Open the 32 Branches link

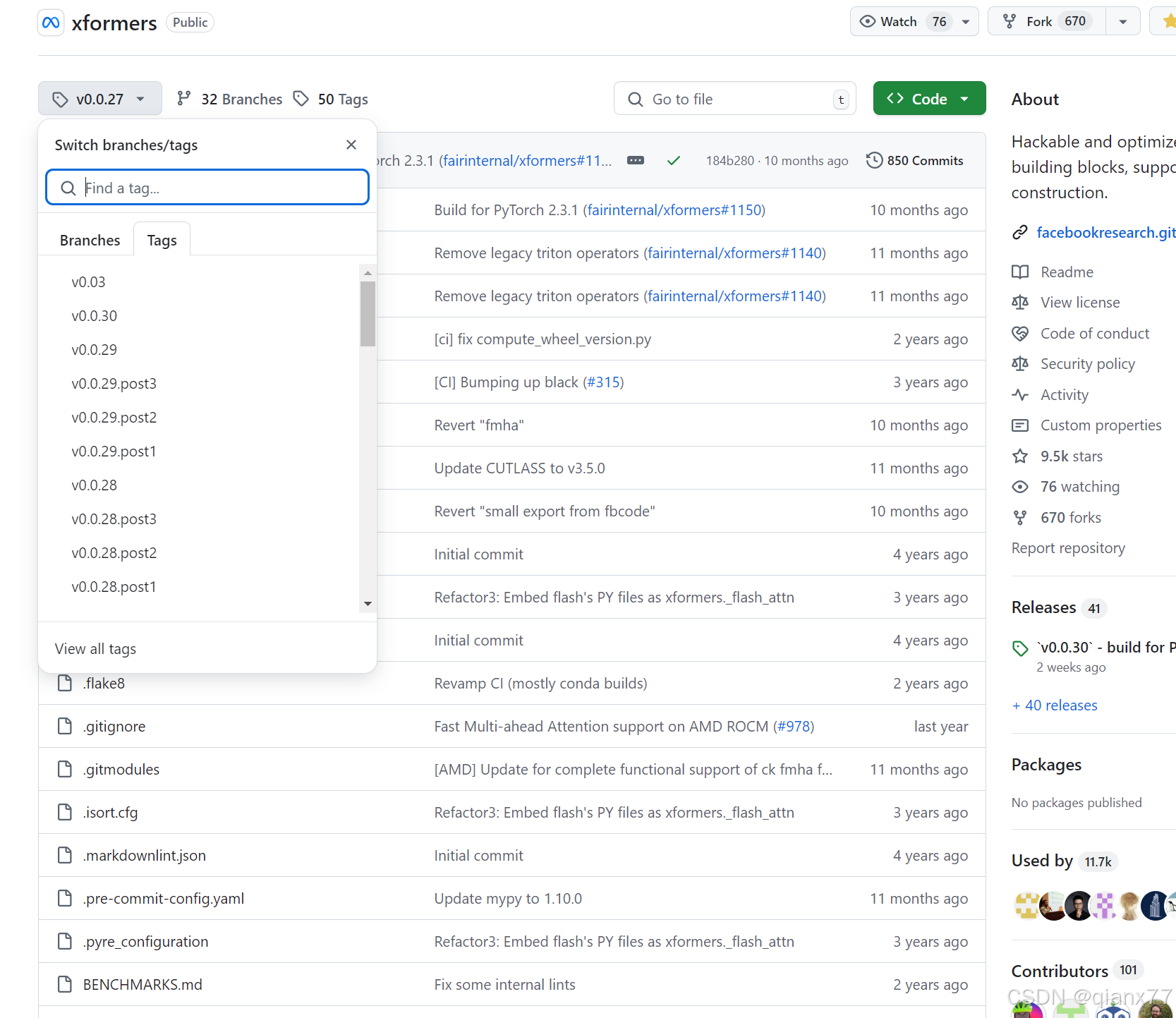tap(229, 99)
